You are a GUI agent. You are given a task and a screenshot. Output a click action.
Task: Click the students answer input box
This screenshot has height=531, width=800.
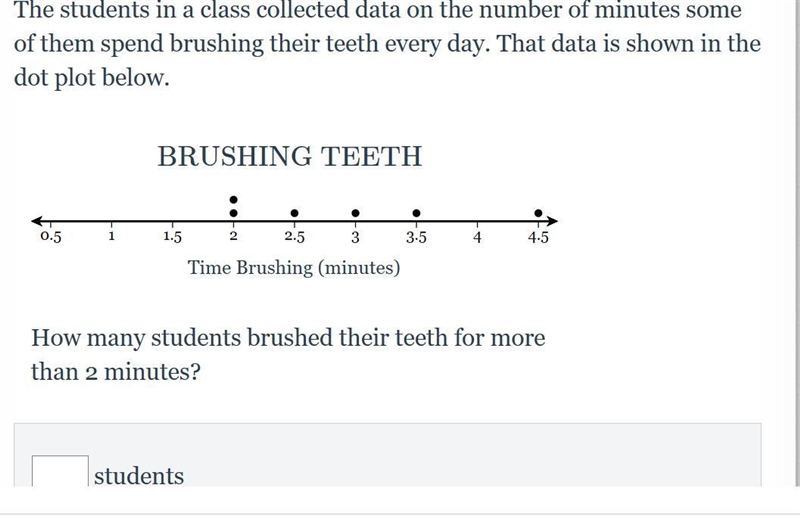point(60,471)
